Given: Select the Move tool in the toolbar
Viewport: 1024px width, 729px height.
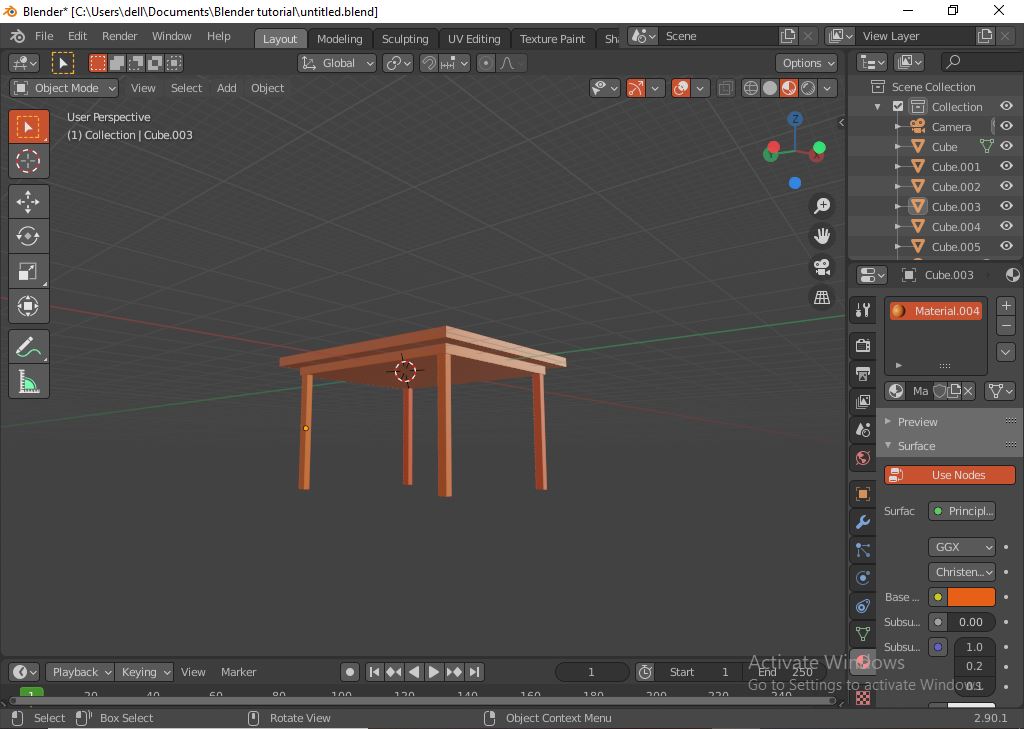Looking at the screenshot, I should point(28,201).
